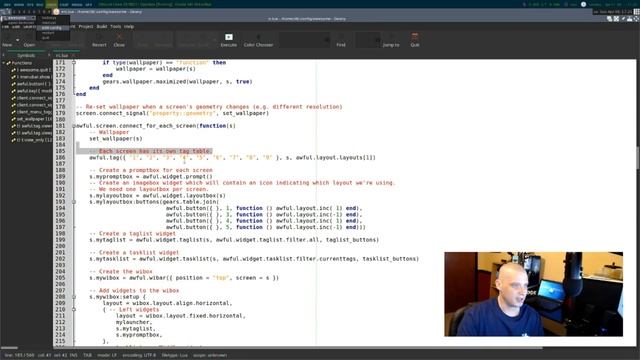Open the Build menu
This screenshot has width=640, height=360.
(x=102, y=27)
